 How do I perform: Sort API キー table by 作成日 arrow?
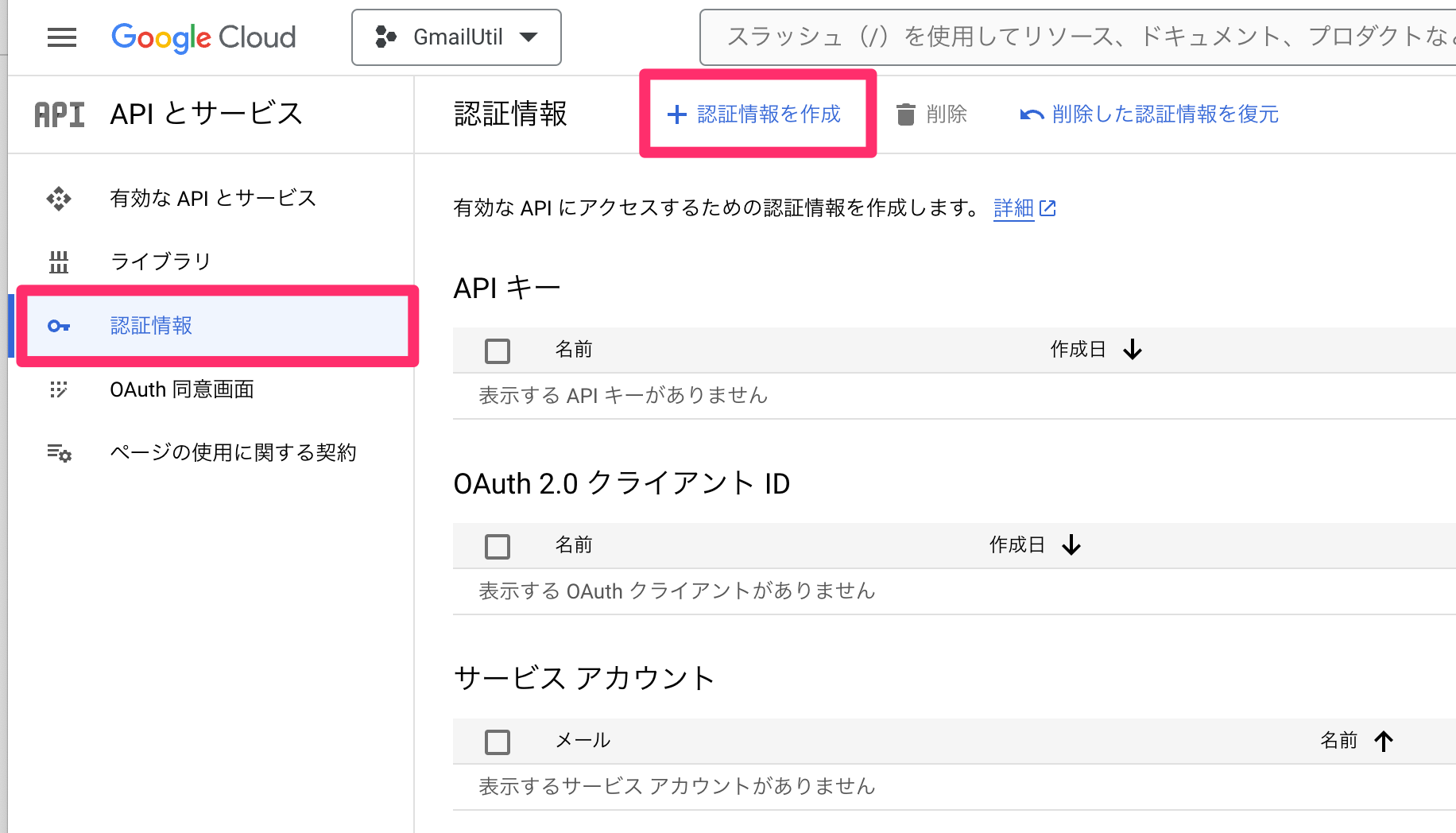point(1133,350)
